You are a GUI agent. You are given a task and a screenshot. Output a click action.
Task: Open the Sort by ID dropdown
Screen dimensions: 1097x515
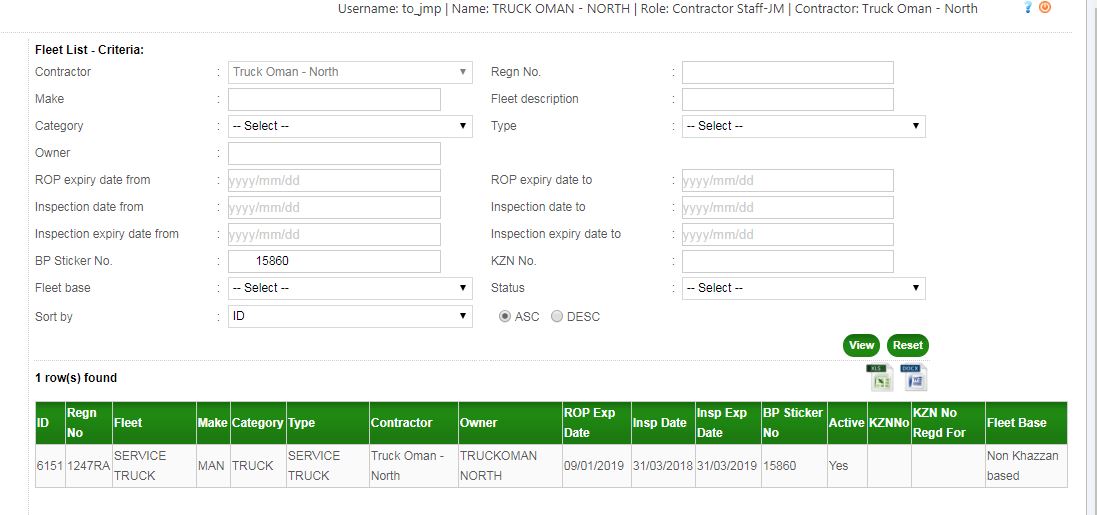point(350,316)
